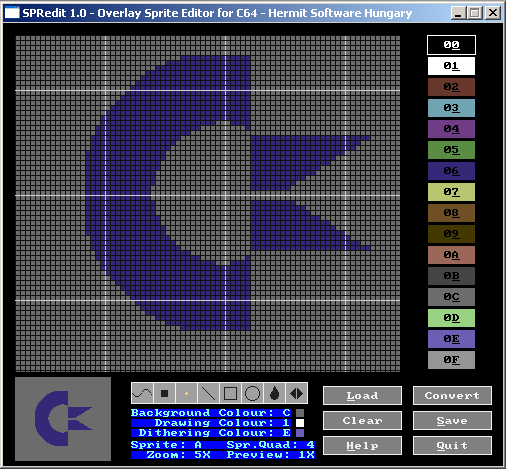The image size is (506, 469).
Task: Select the flood fill drop tool
Action: tap(274, 393)
